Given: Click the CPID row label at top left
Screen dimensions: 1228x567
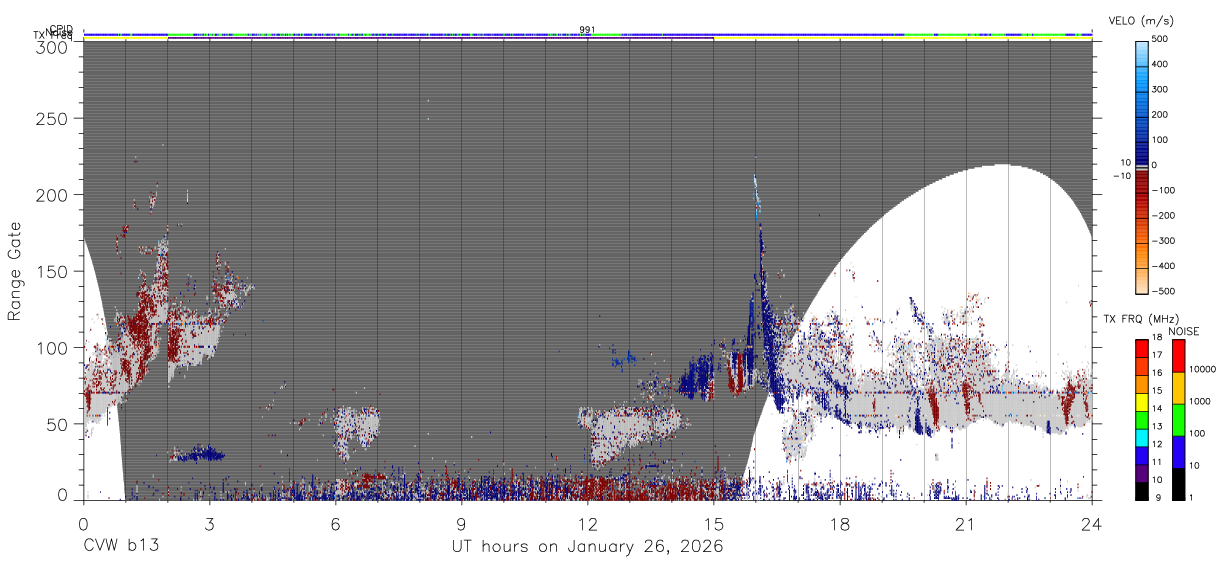Looking at the screenshot, I should (x=61, y=29).
